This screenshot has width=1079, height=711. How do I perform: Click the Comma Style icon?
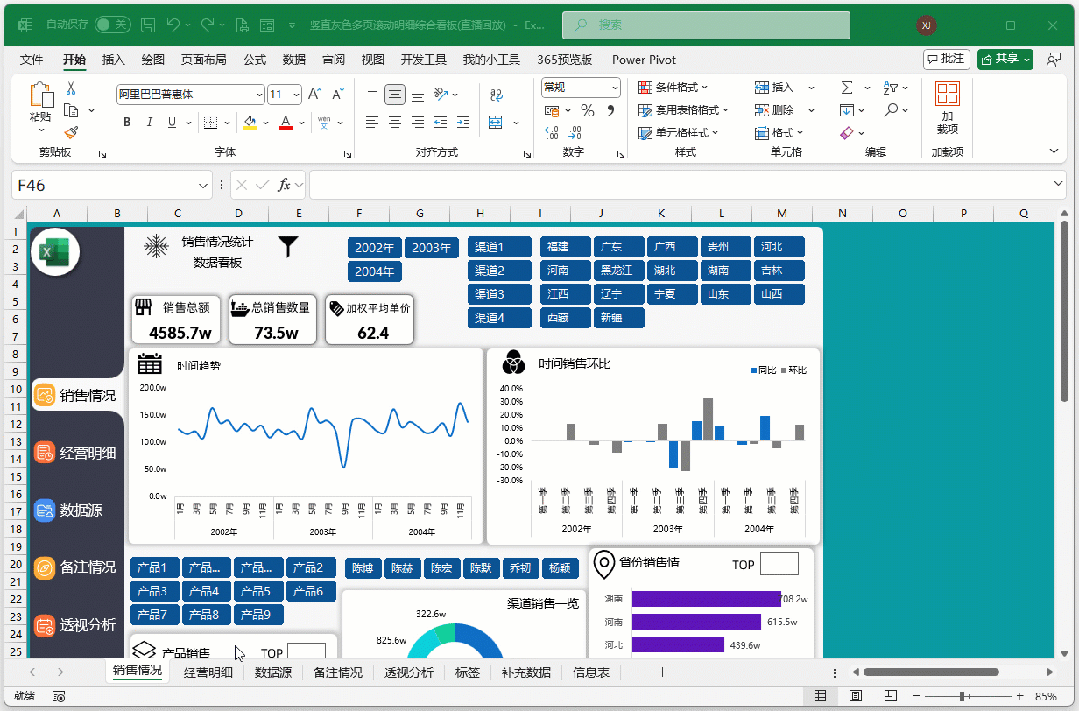click(610, 110)
